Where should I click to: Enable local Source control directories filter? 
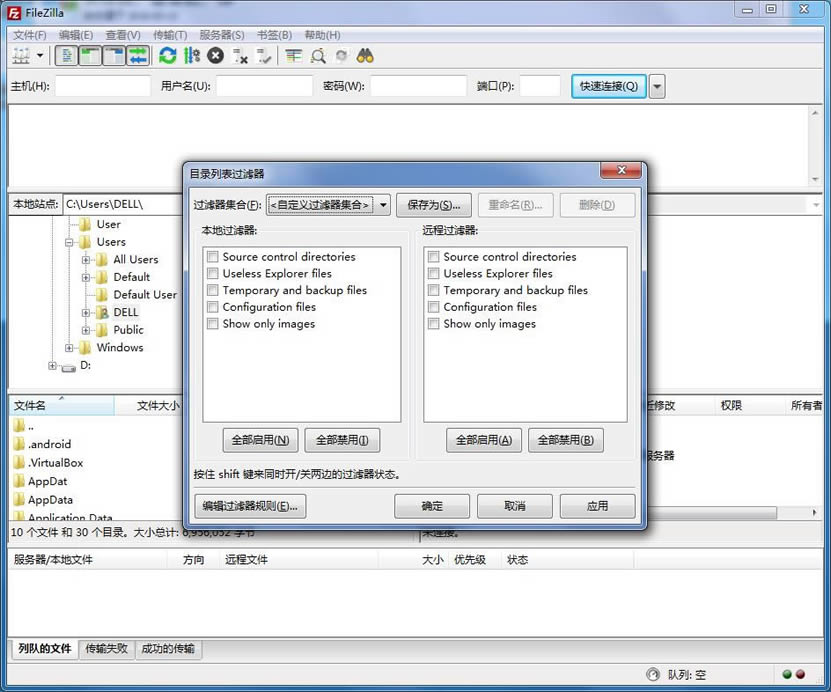pos(212,257)
